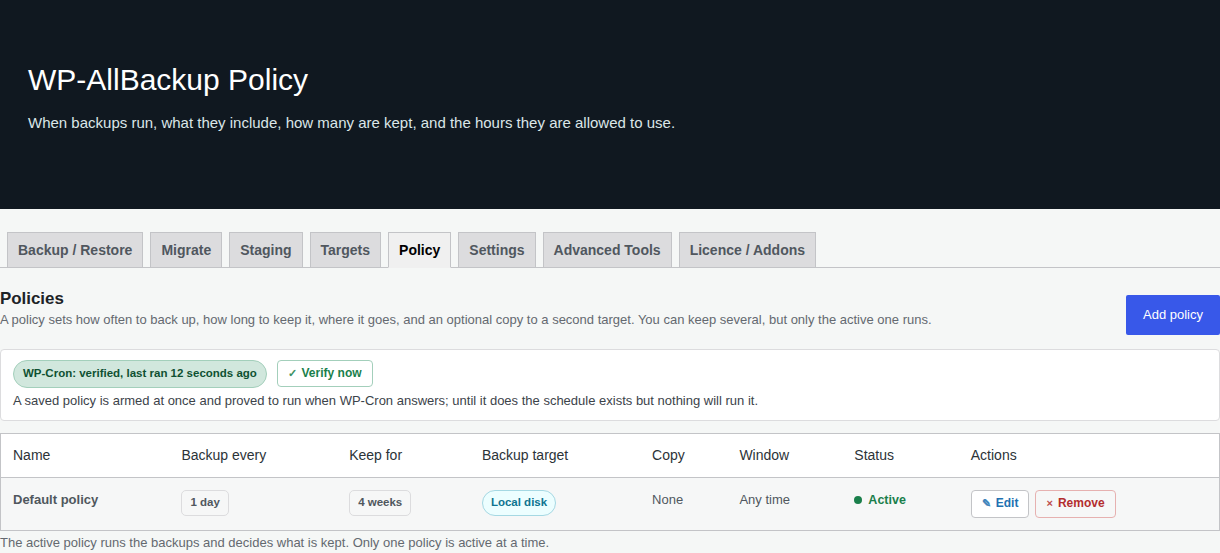
Task: Click the 'Policies' section heading
Action: [x=32, y=298]
